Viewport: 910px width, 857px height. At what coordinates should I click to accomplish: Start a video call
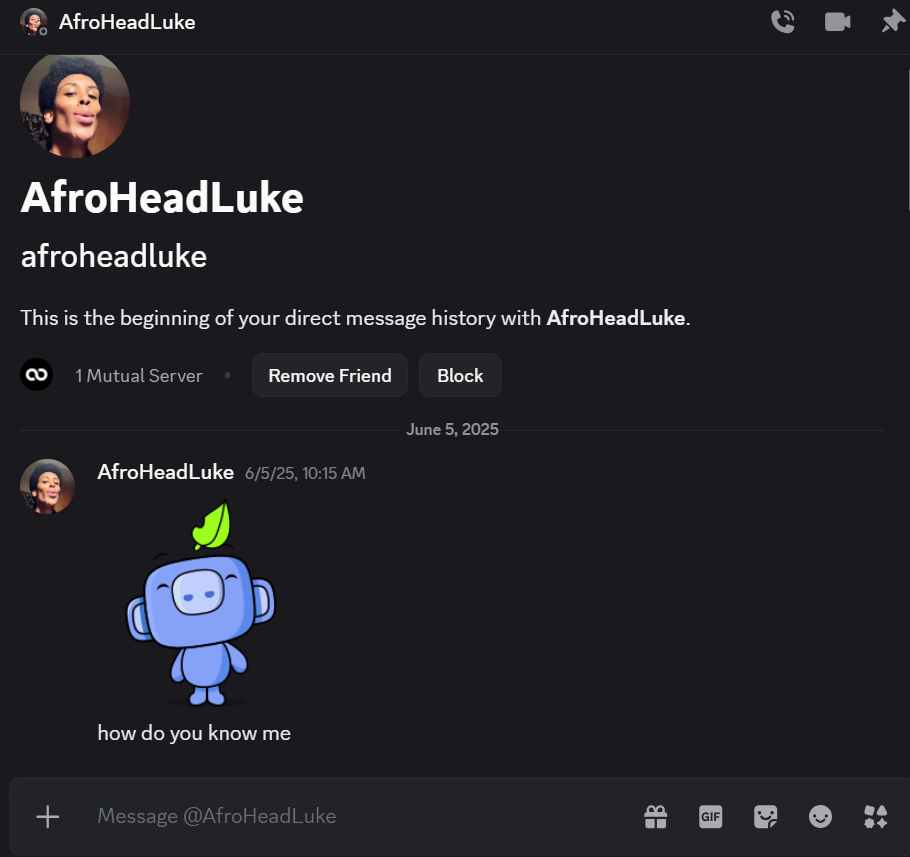tap(837, 22)
